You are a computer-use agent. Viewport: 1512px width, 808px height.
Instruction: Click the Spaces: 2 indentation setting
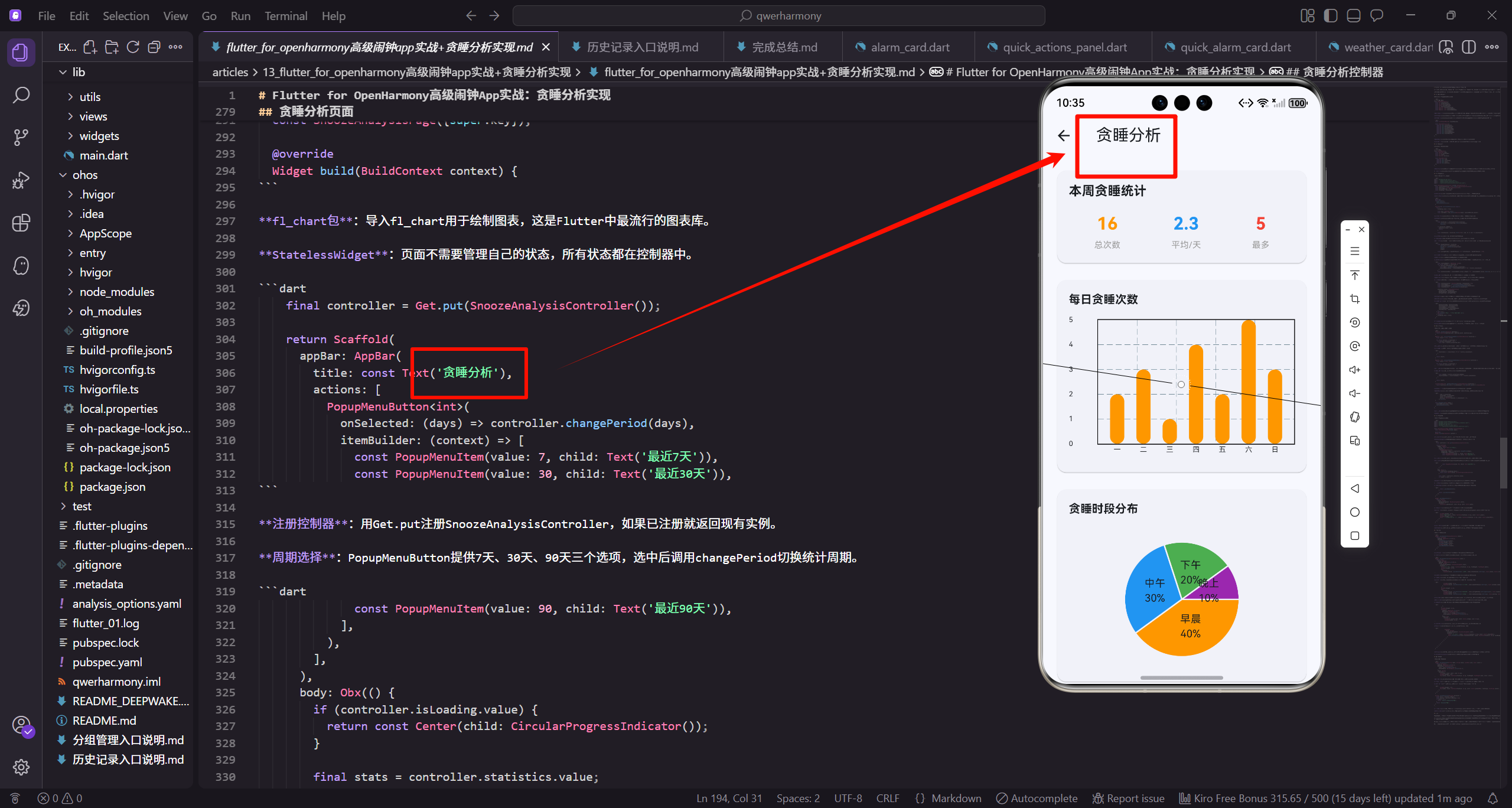coord(798,799)
